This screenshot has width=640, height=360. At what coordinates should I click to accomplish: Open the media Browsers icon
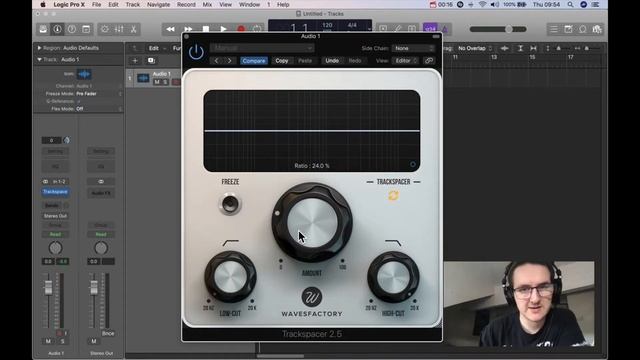[x=597, y=29]
